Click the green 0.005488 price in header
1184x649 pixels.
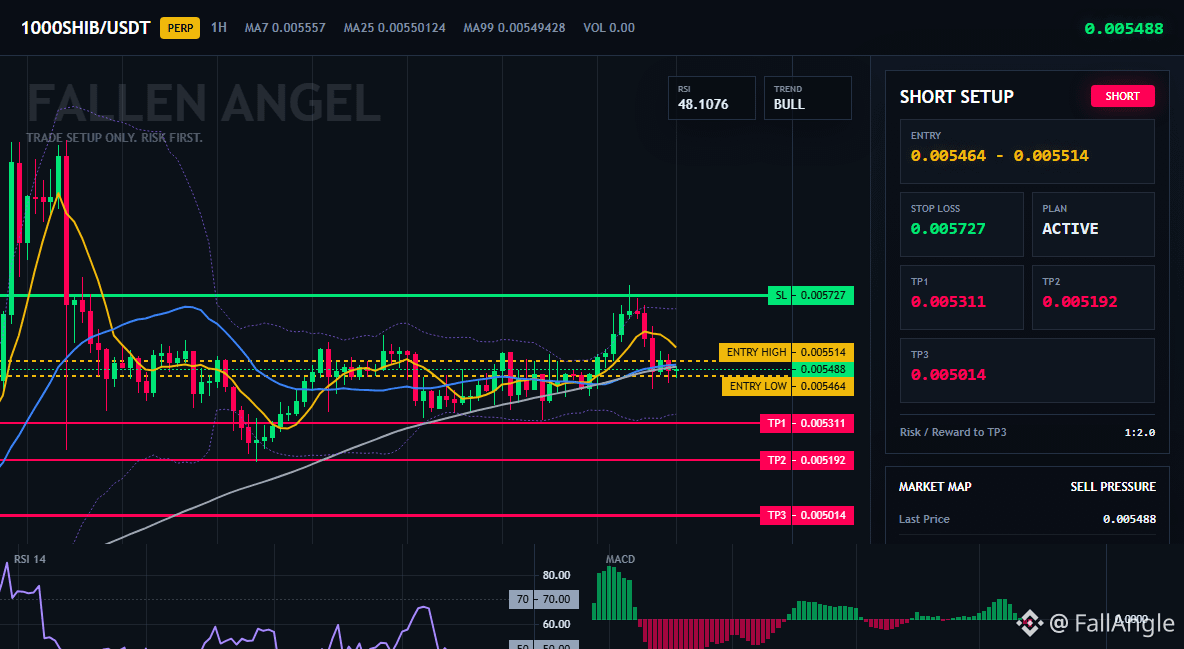point(1124,29)
